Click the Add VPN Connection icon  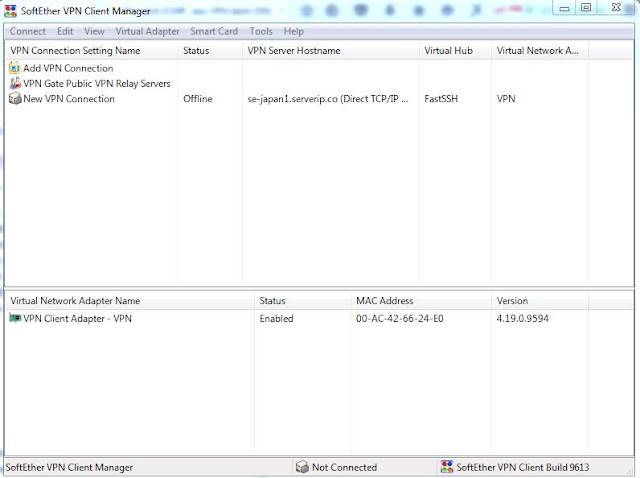pos(15,68)
